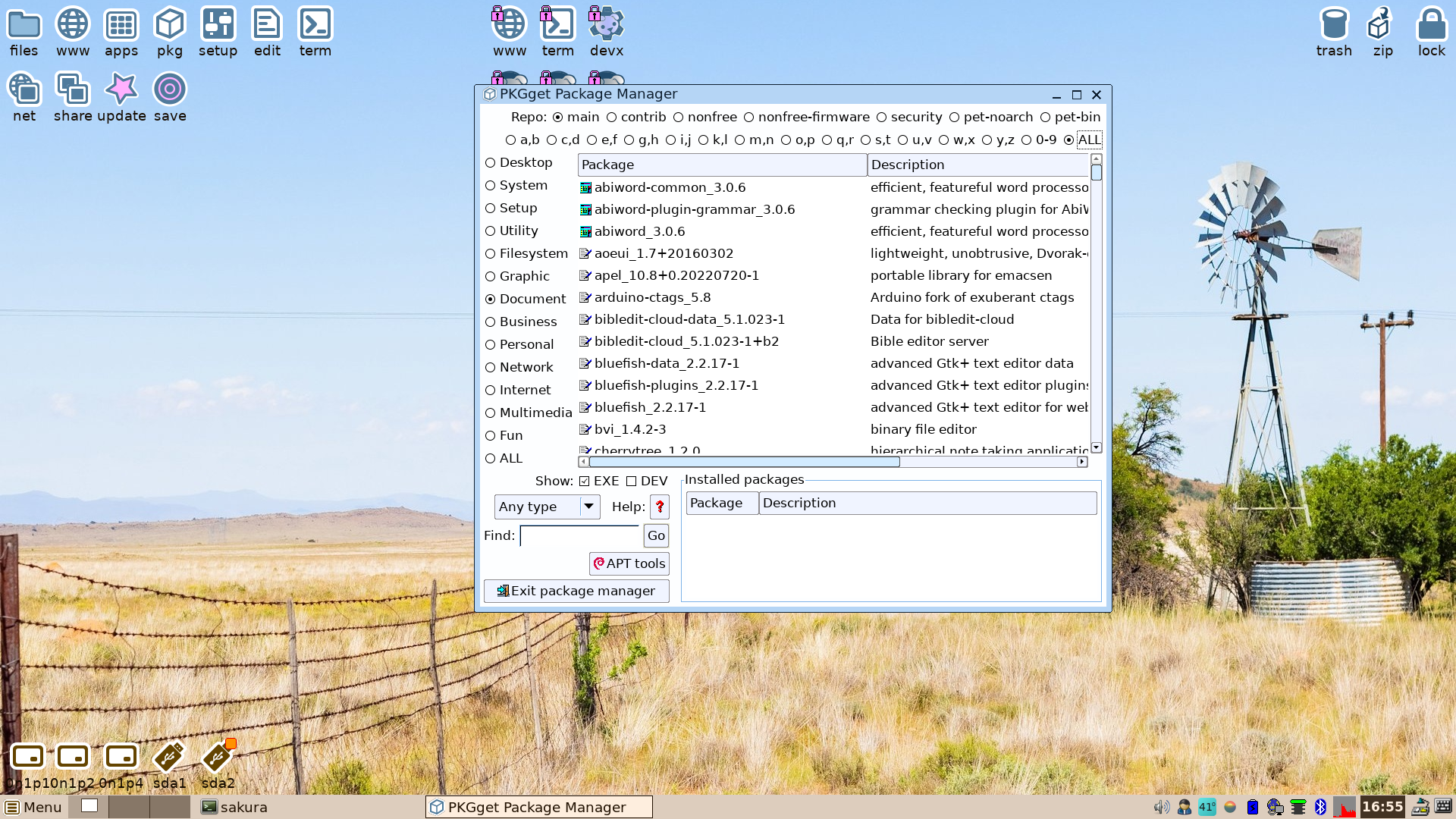
Task: Select the Multimedia category radio button
Action: click(x=490, y=413)
